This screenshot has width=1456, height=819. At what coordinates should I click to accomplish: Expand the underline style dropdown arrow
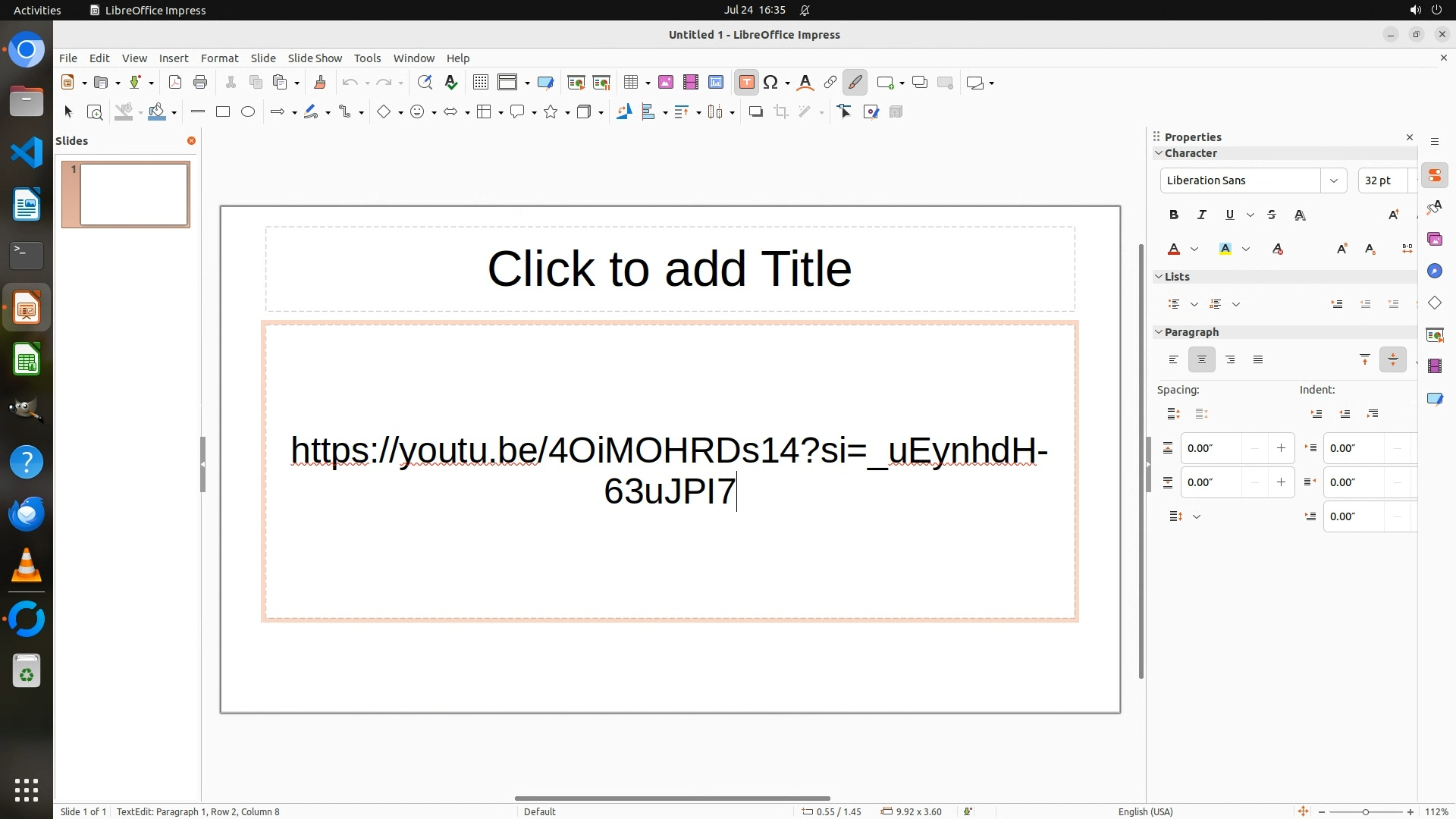click(1250, 215)
